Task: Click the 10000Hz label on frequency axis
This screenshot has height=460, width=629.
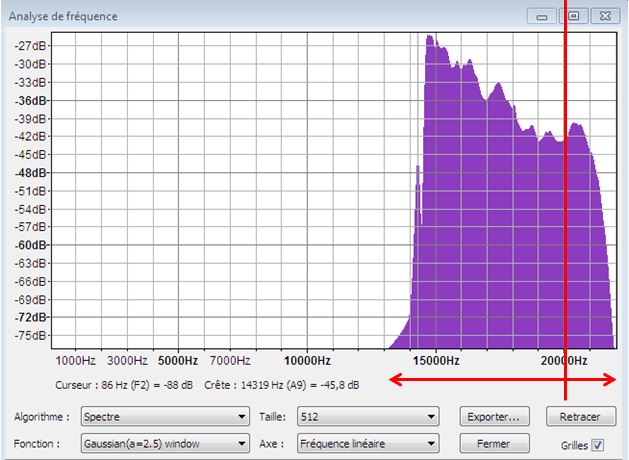Action: 307,360
